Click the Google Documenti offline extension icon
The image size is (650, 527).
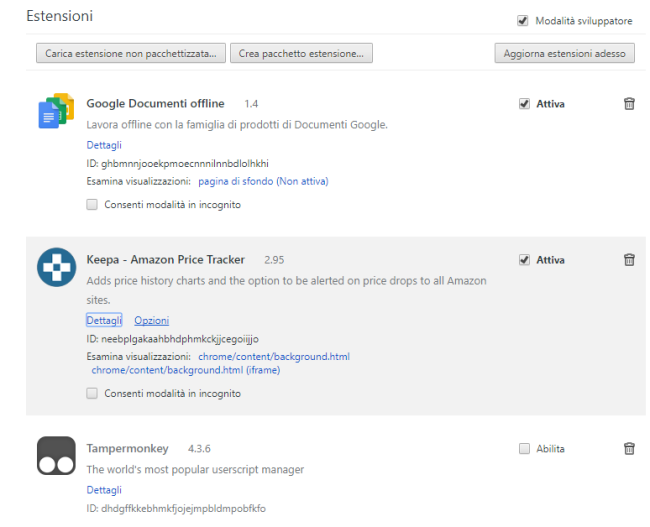(56, 111)
